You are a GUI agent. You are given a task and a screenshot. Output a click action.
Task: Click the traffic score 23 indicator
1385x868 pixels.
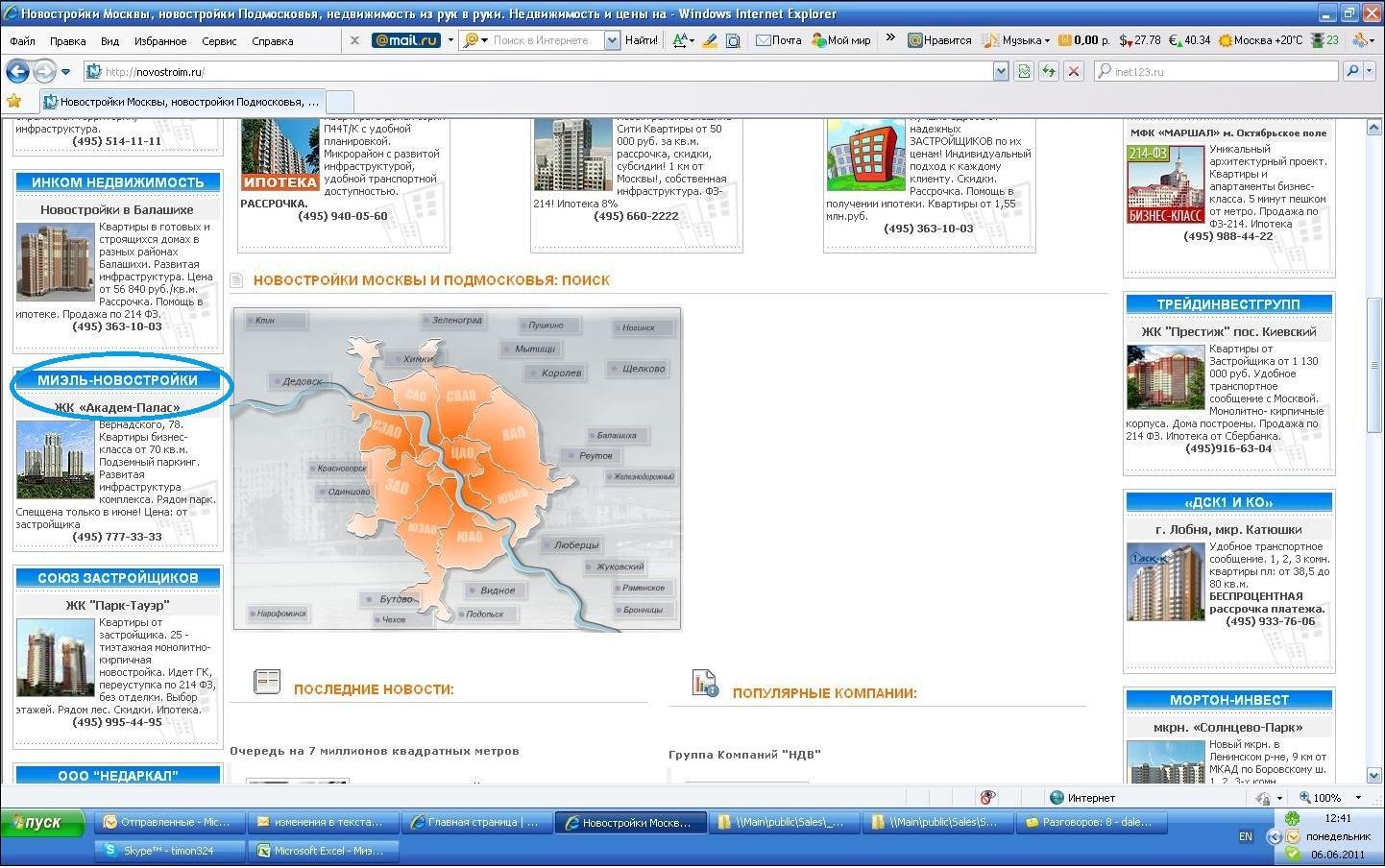[1324, 40]
